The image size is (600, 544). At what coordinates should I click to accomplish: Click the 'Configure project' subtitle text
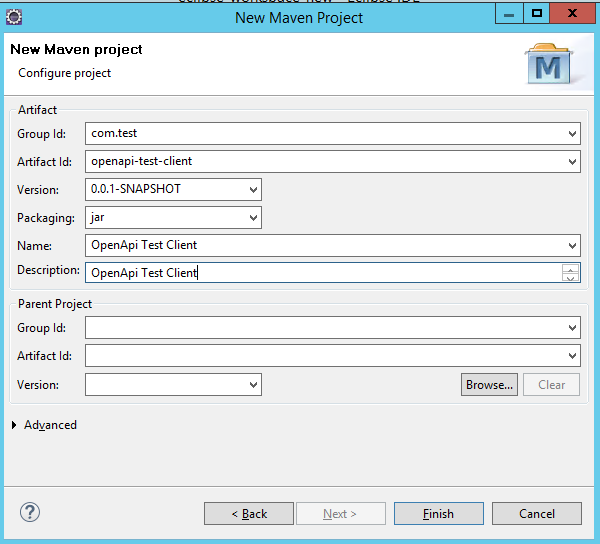[64, 73]
